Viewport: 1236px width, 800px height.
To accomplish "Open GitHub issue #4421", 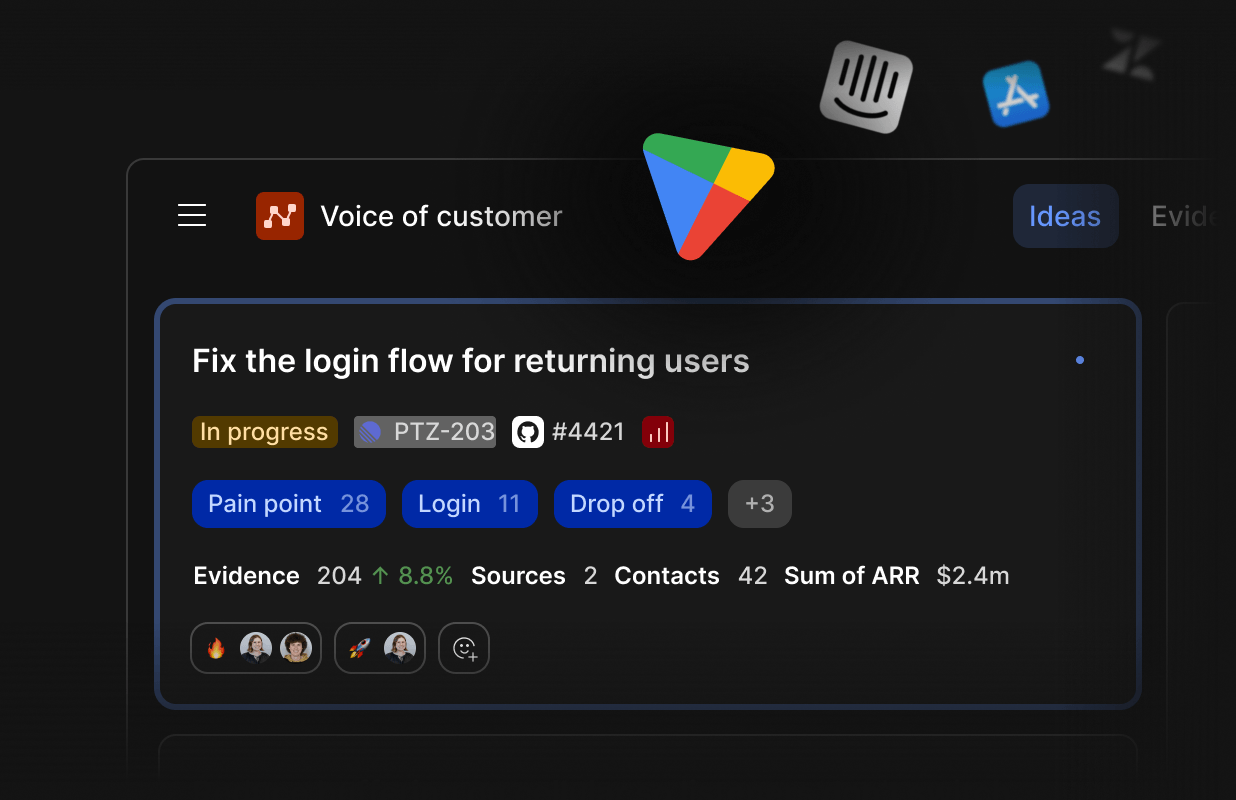I will pos(588,432).
